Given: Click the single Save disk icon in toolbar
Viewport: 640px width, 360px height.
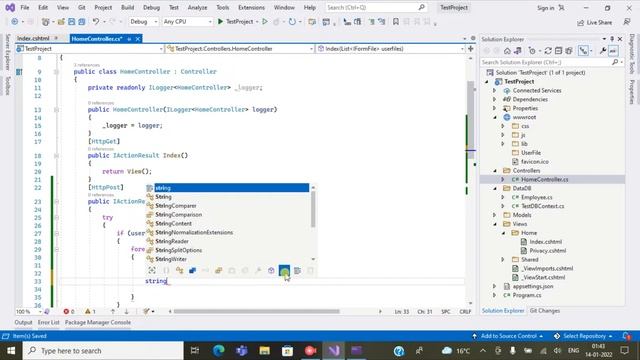Looking at the screenshot, I should [x=71, y=22].
